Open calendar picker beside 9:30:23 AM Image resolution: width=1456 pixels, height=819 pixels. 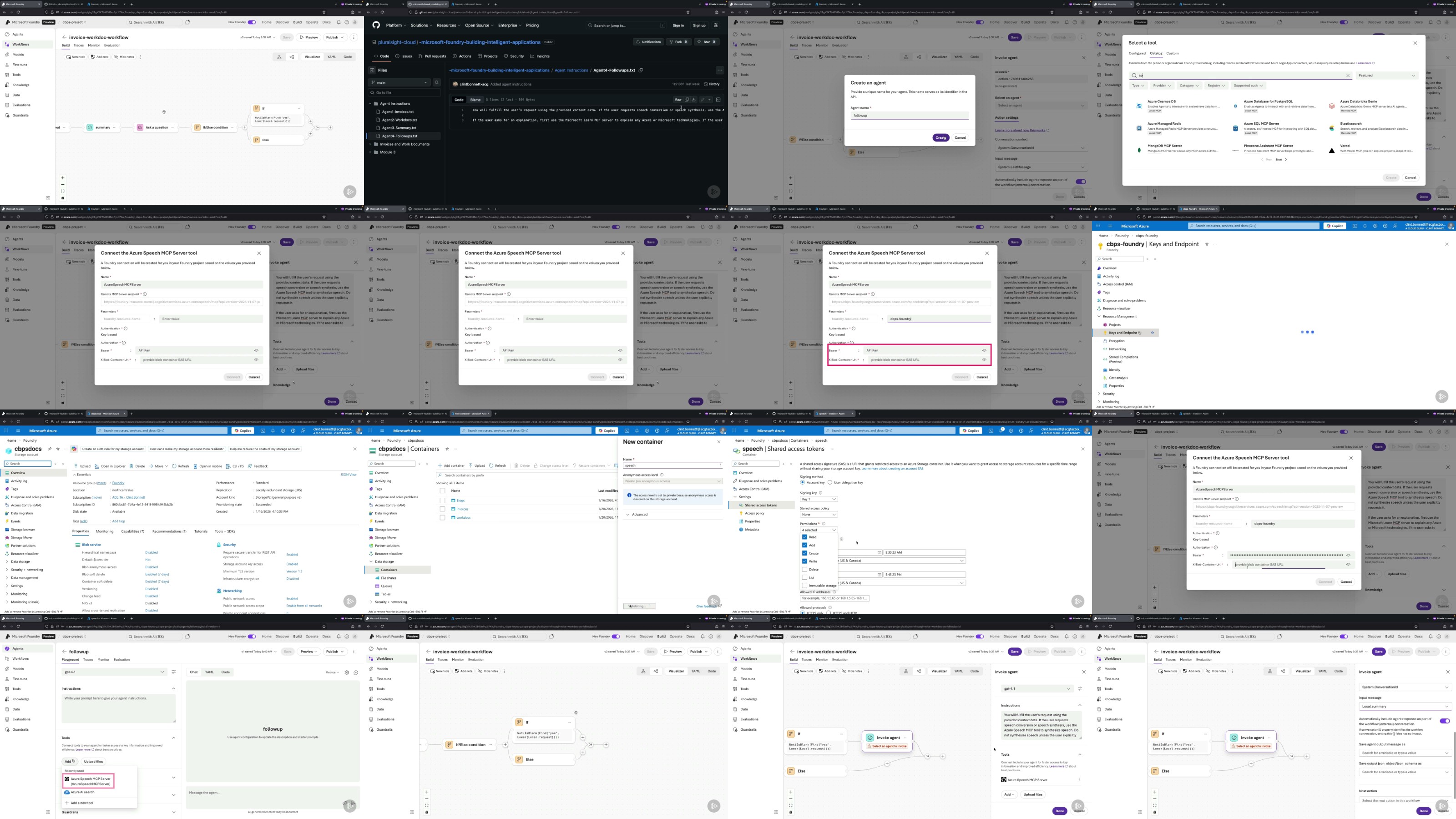coord(879,553)
